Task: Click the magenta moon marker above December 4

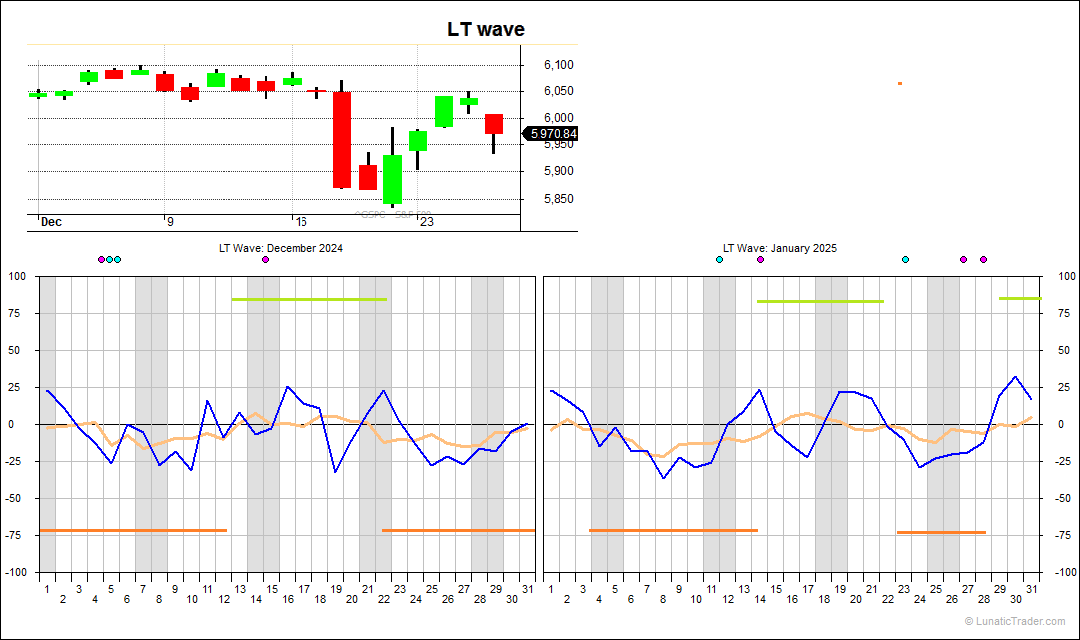Action: [101, 258]
